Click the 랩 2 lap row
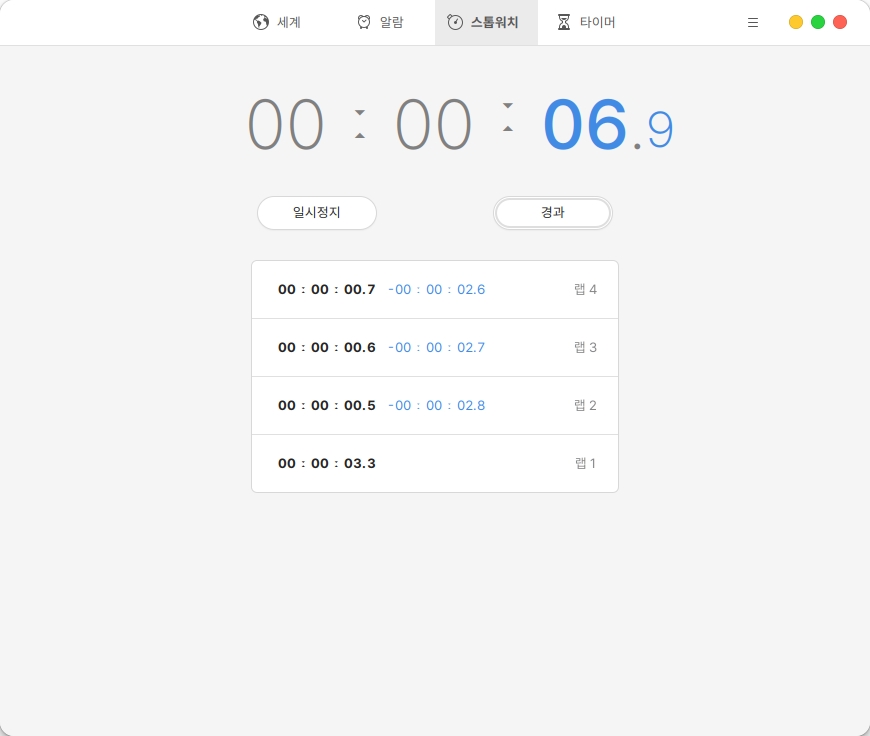Viewport: 870px width, 736px height. coord(435,406)
